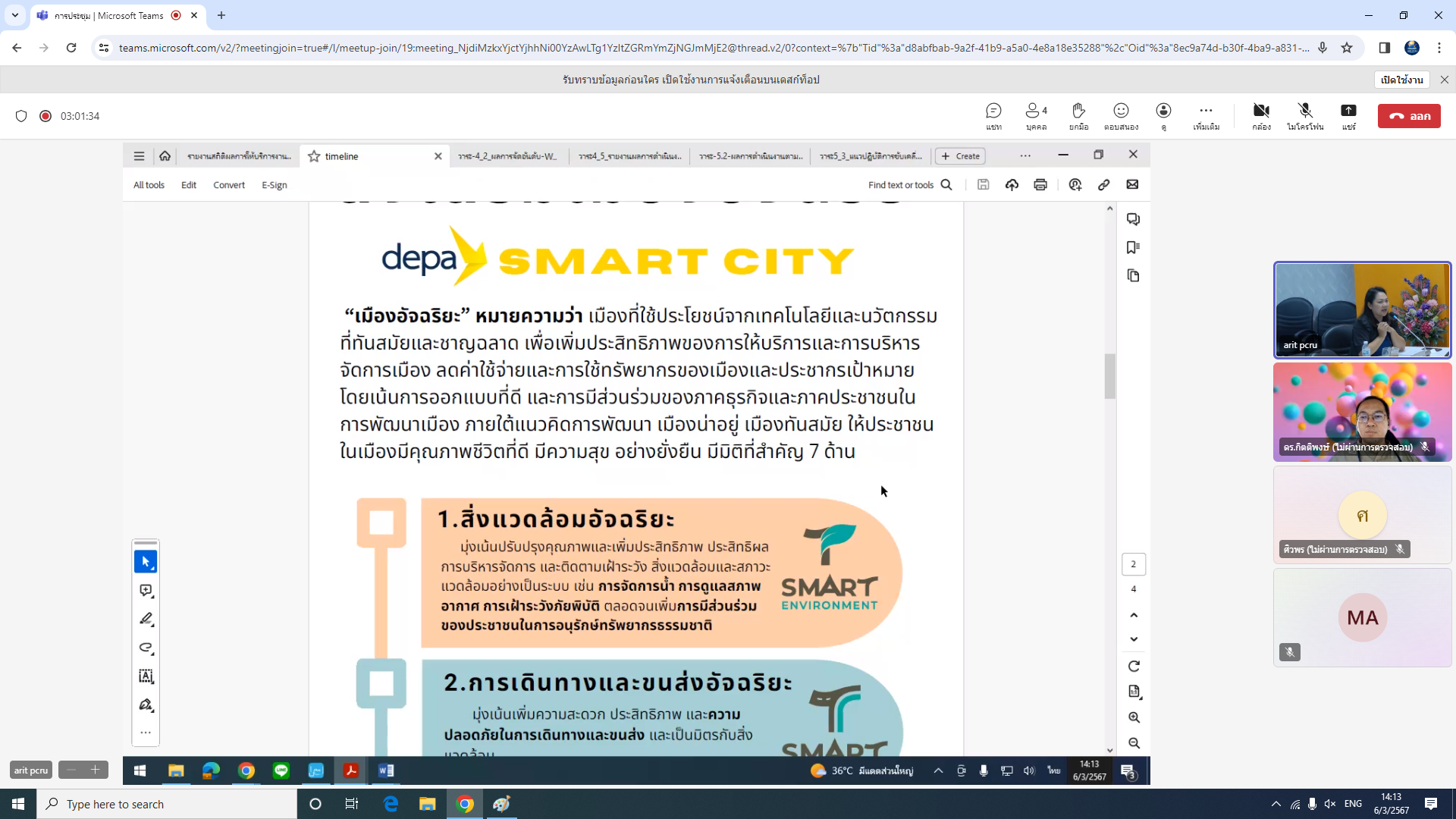
Task: Leave the meeting with red button
Action: point(1409,116)
